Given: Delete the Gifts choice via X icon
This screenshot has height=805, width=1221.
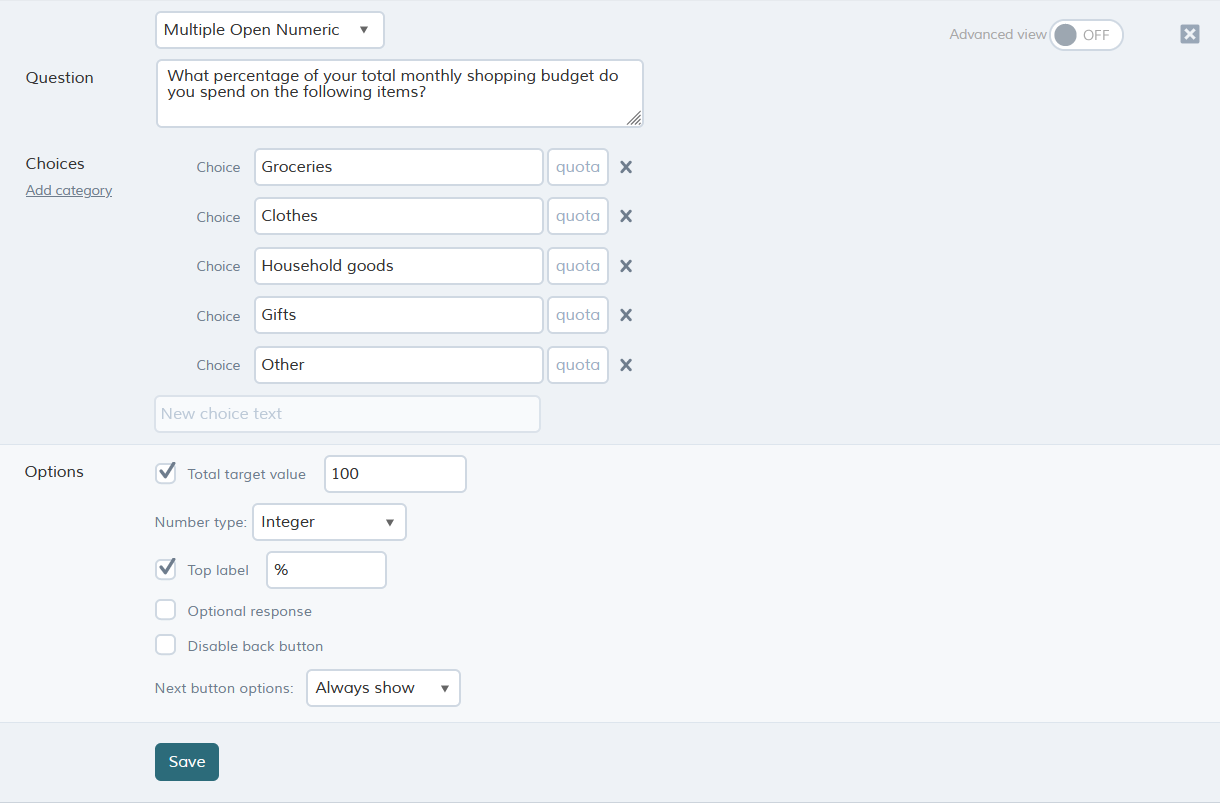Looking at the screenshot, I should tap(626, 315).
